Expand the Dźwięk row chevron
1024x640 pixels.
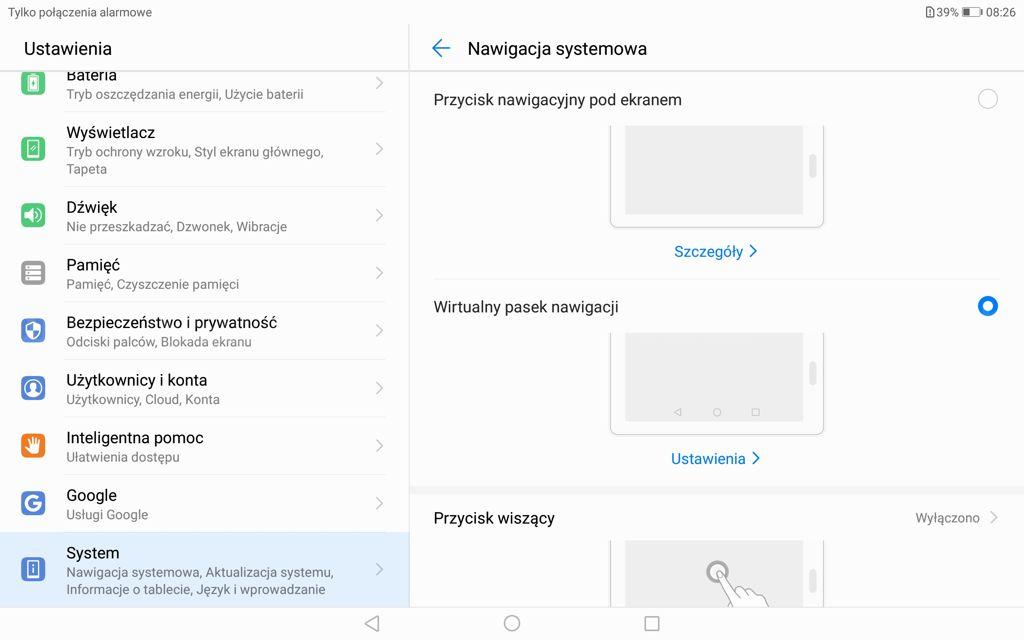click(379, 215)
